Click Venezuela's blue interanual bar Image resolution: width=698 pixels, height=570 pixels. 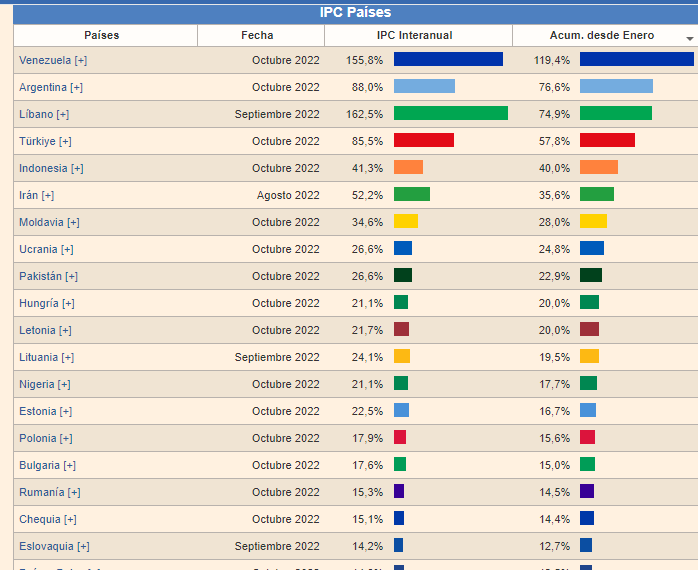448,60
